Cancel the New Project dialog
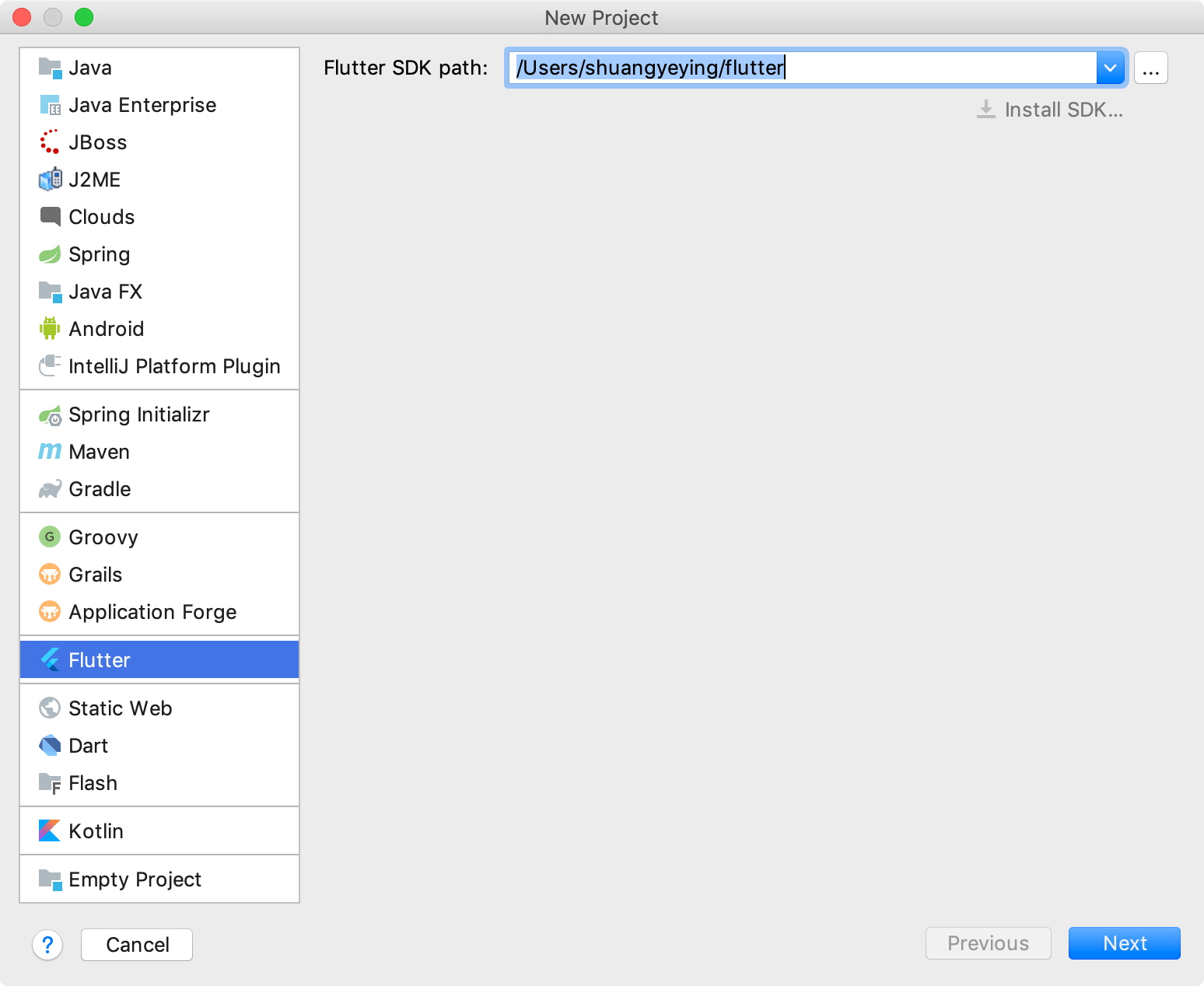This screenshot has width=1204, height=986. tap(137, 945)
